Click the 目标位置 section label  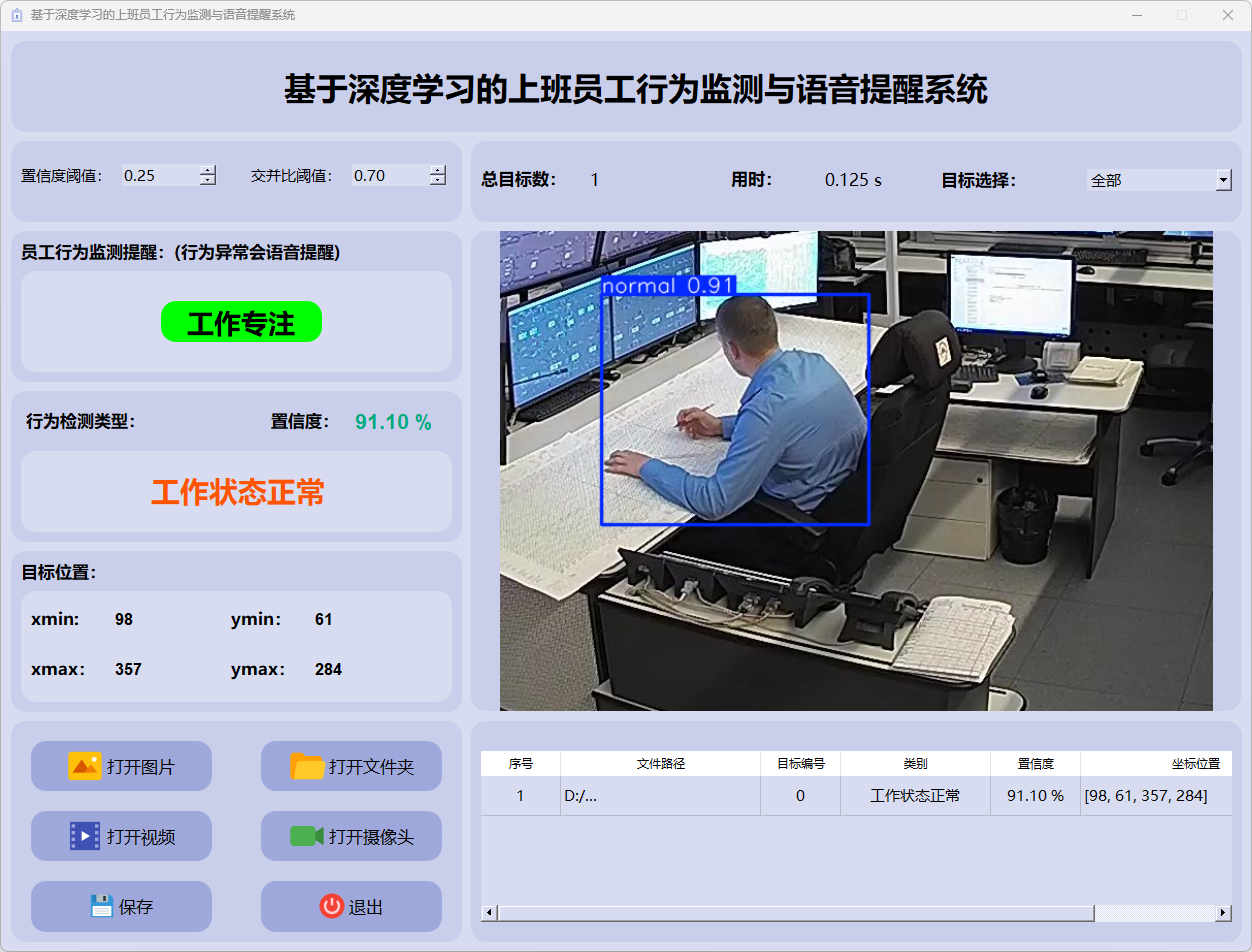coord(59,573)
